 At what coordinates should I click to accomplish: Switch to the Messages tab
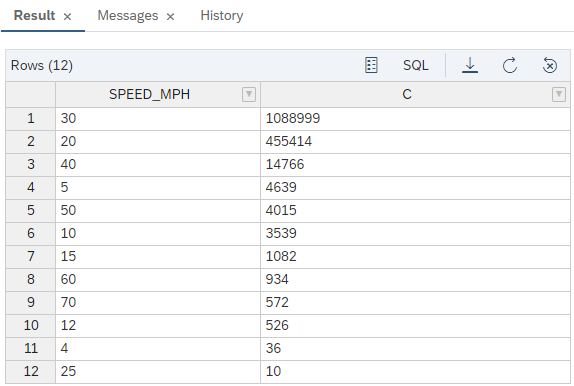128,15
